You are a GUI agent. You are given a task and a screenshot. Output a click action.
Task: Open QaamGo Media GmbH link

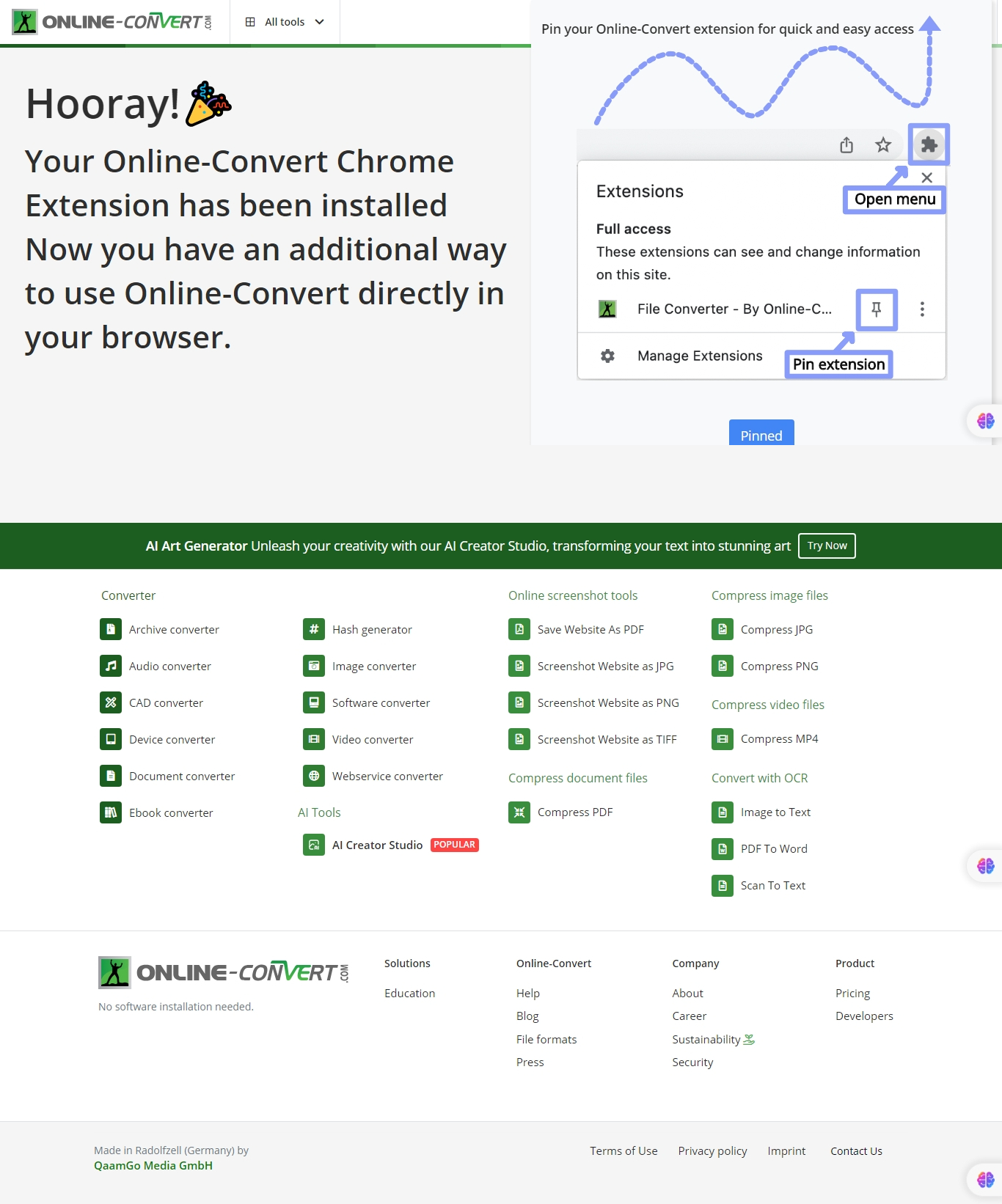coord(153,1166)
